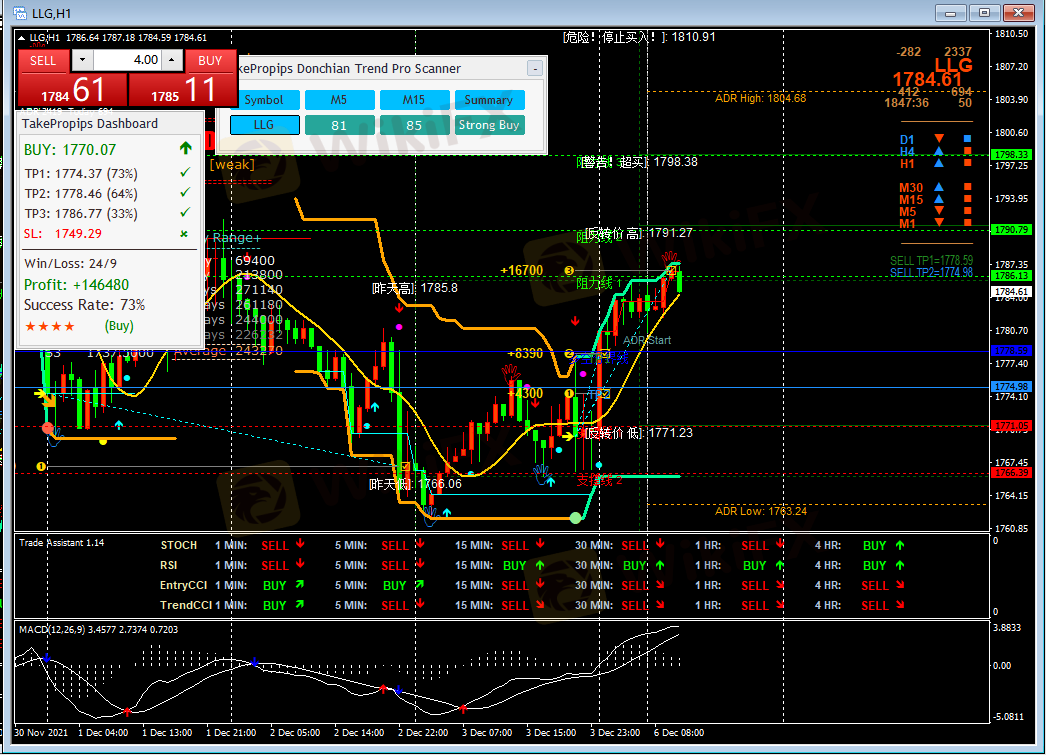Select the M5 column header in scanner
Screen dimensions: 1047x755
tap(339, 100)
